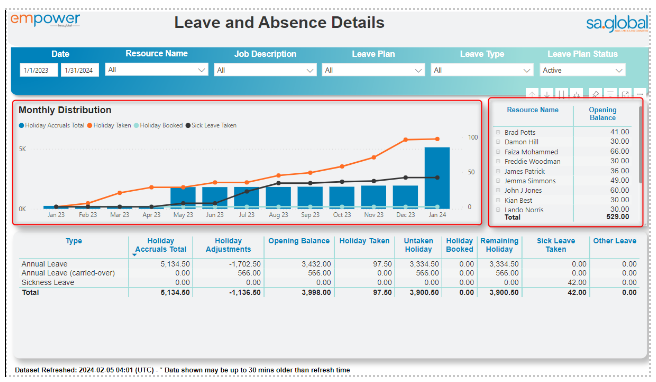This screenshot has width=656, height=382.
Task: Sort by the Holiday Accruals Total column header
Action: (x=161, y=245)
